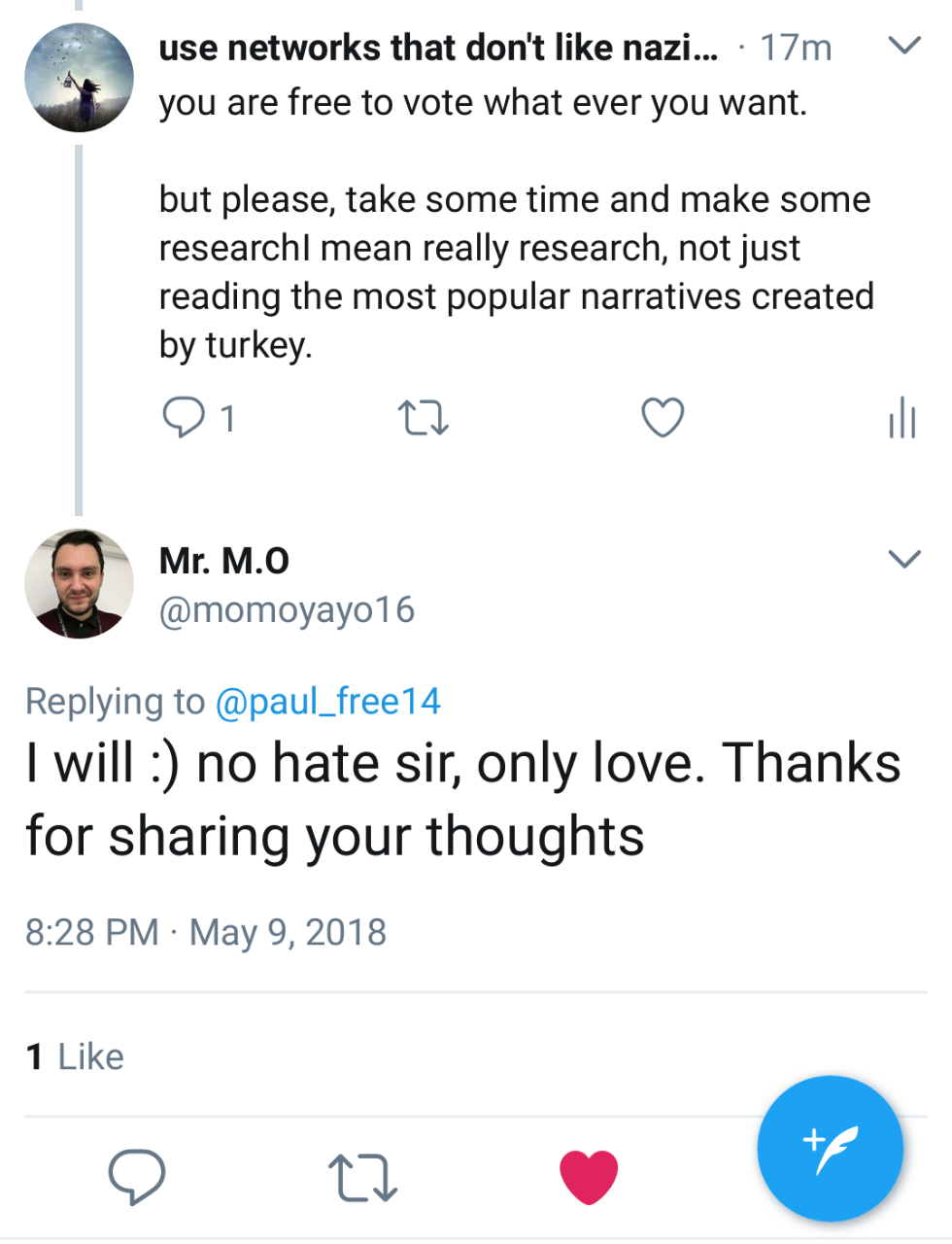Retweet the top tweet about research
This screenshot has width=952, height=1244.
coord(424,419)
